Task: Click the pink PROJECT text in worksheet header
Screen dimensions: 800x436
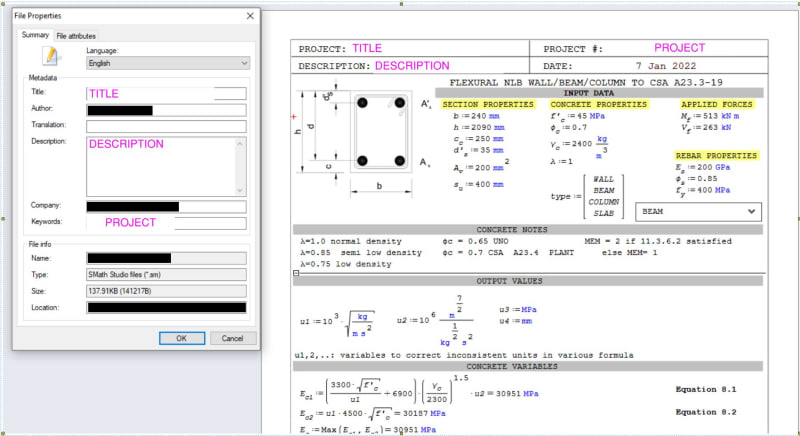Action: point(680,48)
